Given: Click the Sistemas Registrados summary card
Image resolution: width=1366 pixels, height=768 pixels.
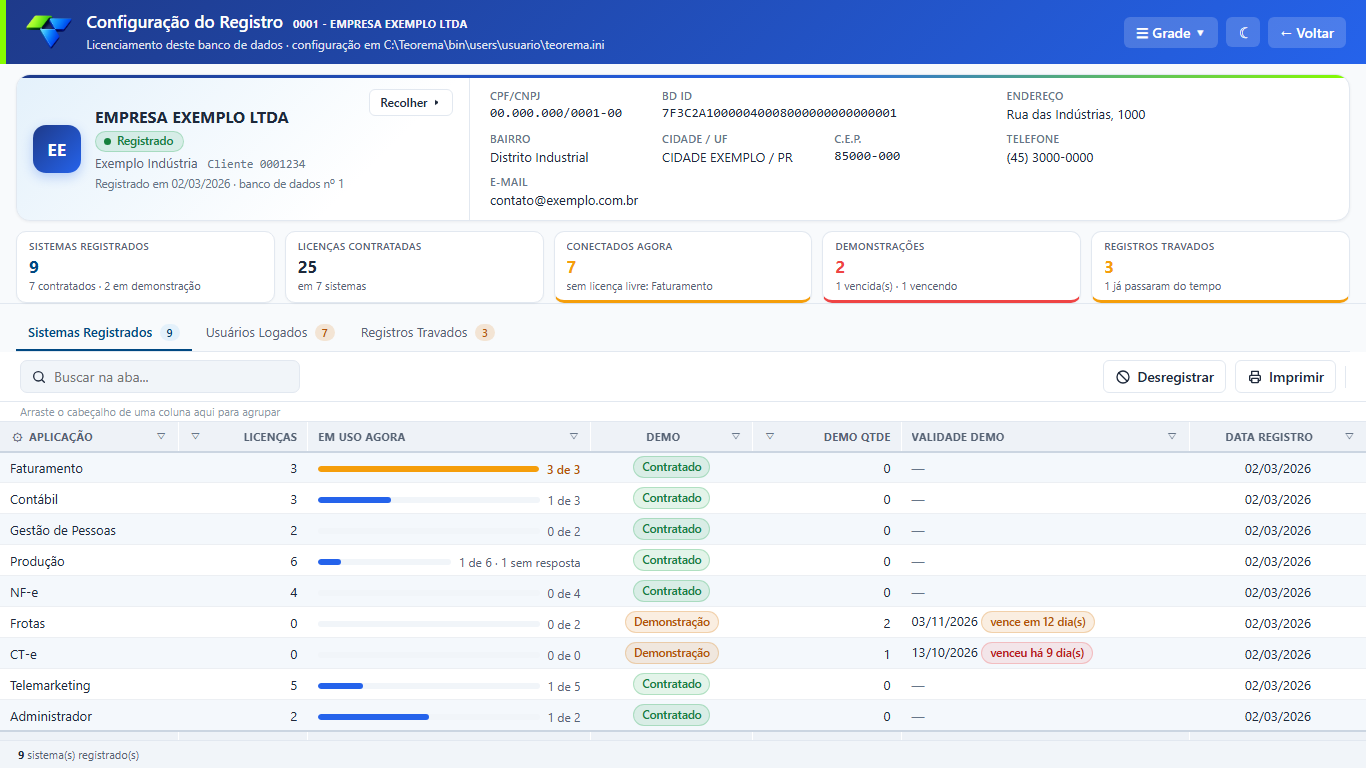Looking at the screenshot, I should coord(146,267).
